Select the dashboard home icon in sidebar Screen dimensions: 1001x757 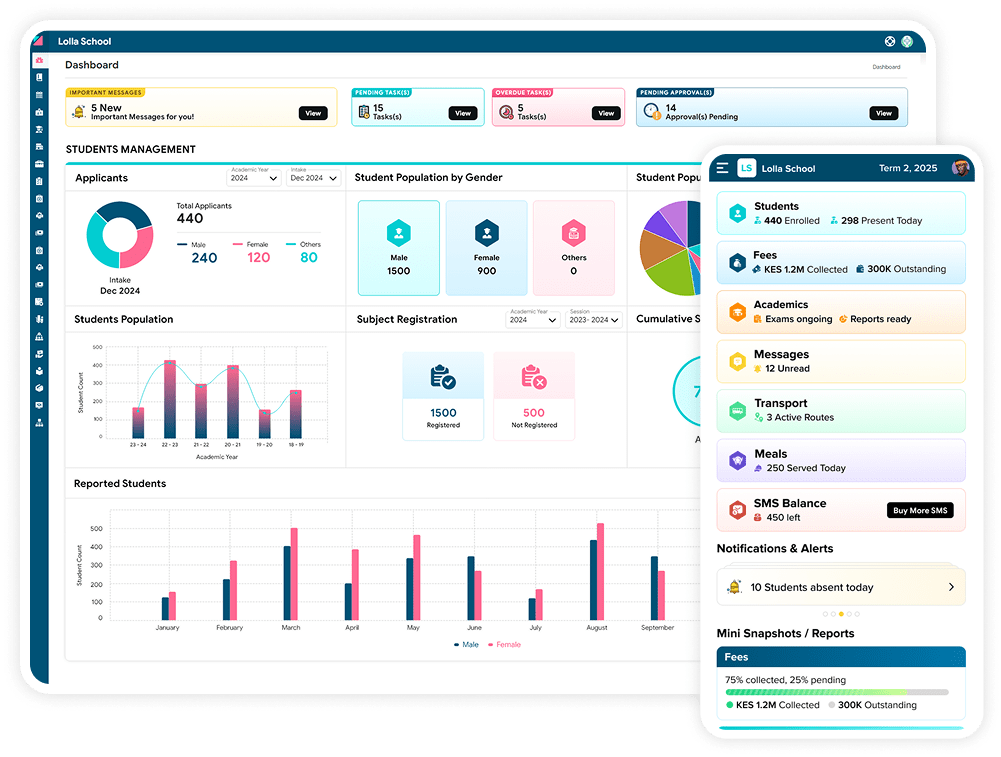(39, 61)
